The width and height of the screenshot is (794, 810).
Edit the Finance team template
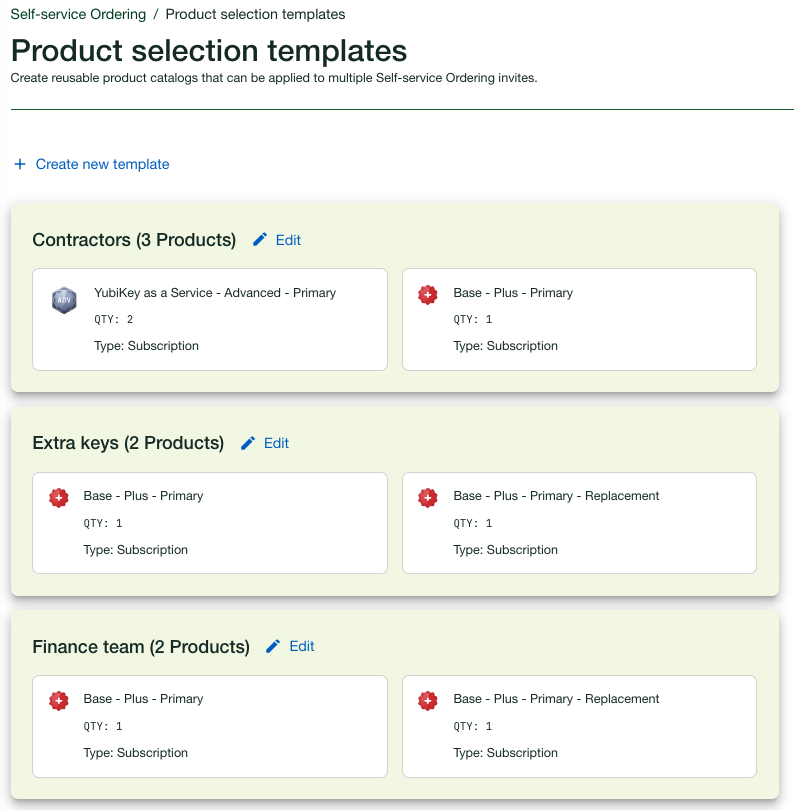click(302, 646)
